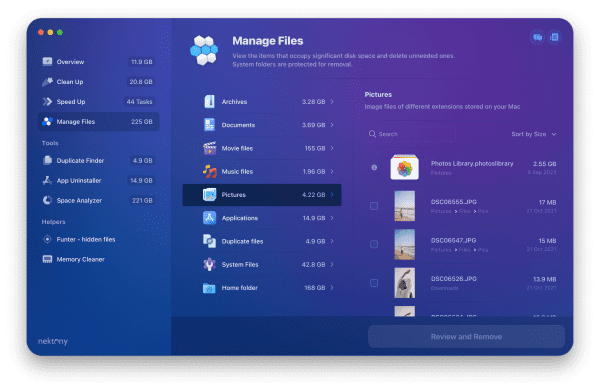
Task: Click the Duplicate files category icon
Action: [209, 241]
